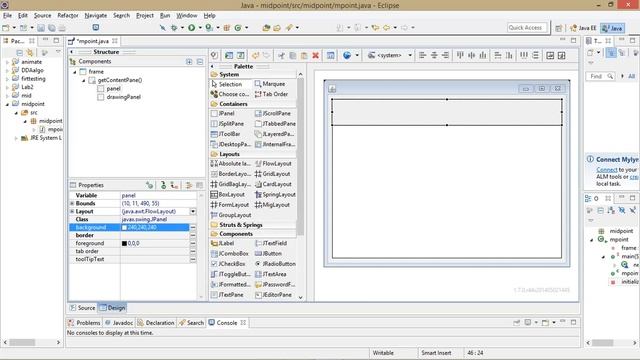The width and height of the screenshot is (640, 360).
Task: Choose JScrollPane in Palette
Action: (273, 113)
